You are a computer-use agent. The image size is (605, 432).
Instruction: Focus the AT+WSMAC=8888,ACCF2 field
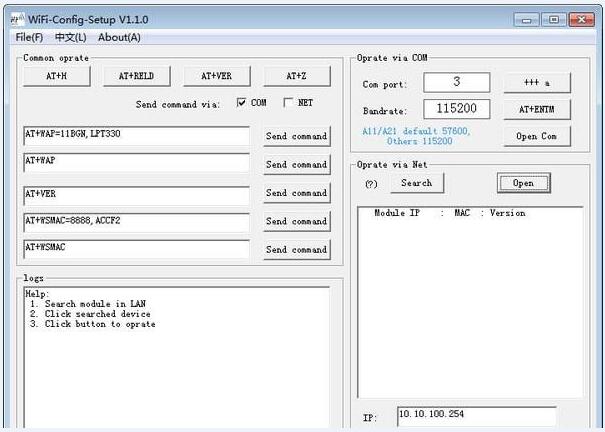pos(136,223)
